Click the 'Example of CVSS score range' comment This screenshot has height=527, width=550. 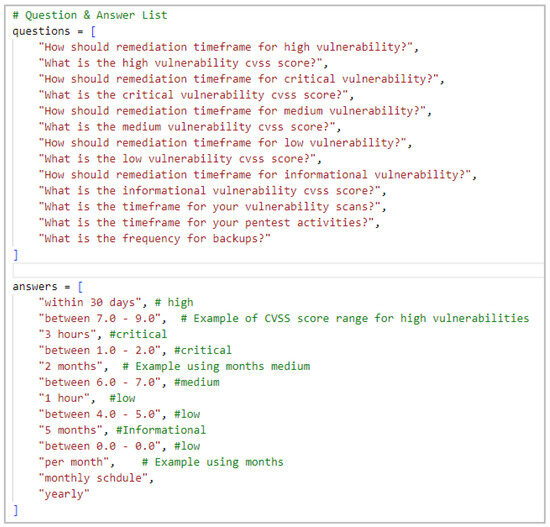pos(355,319)
